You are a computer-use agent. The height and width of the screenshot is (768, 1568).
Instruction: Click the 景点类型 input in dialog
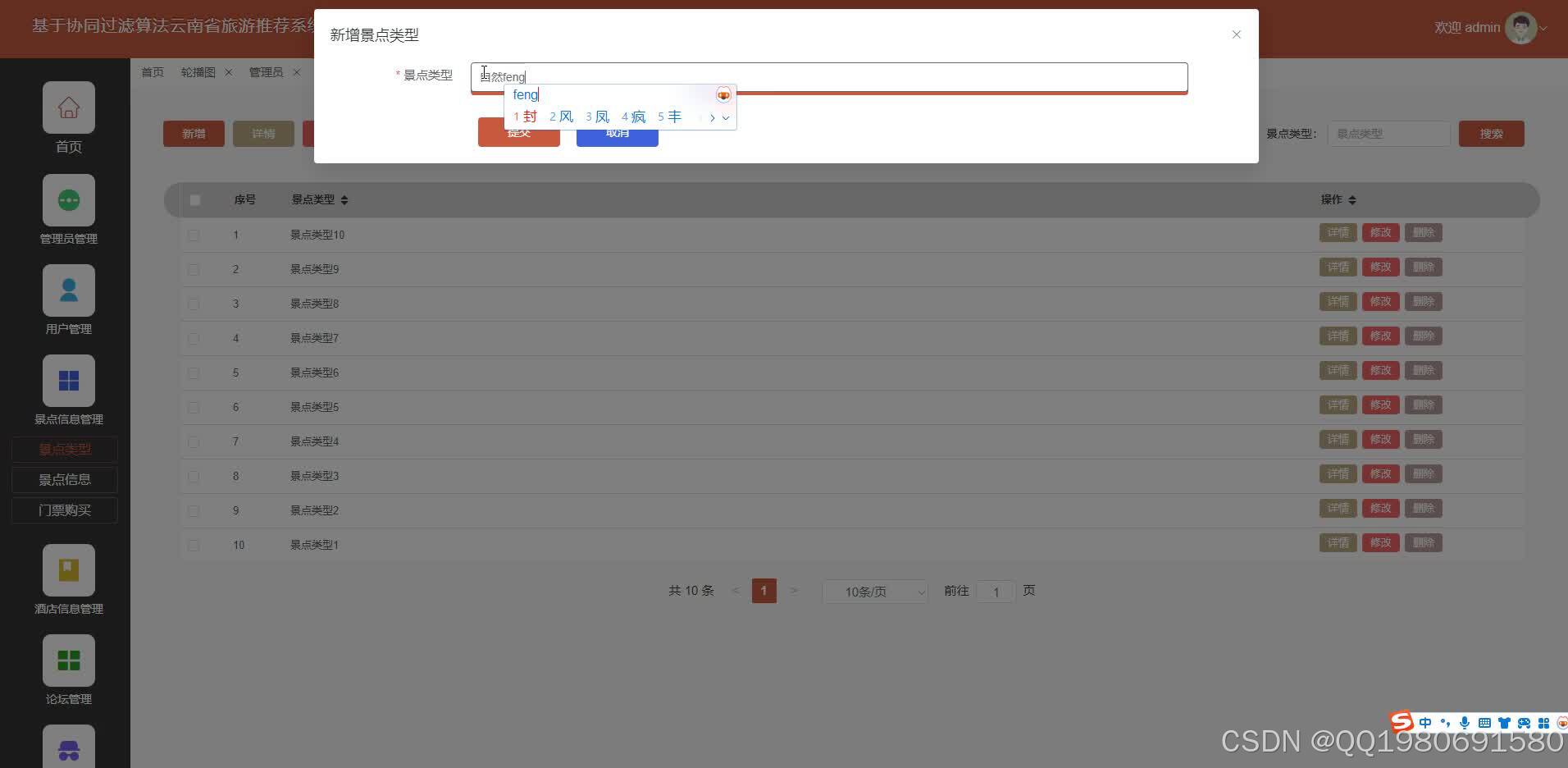829,77
